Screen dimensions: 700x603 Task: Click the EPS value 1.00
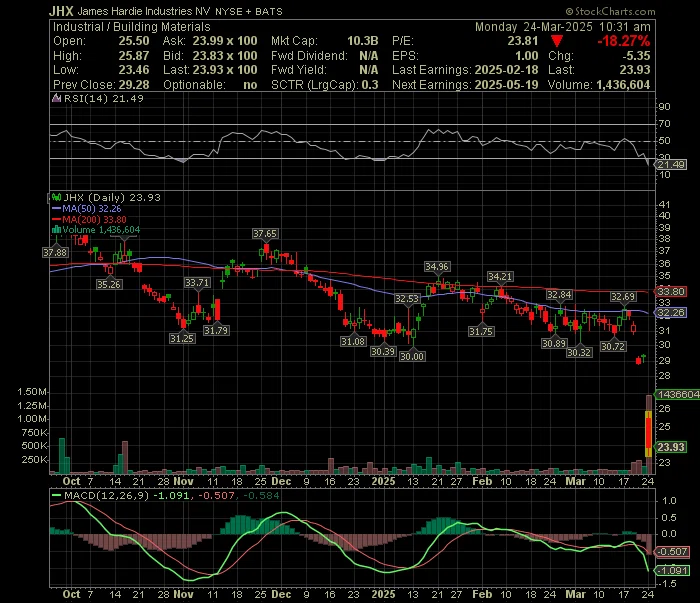[527, 56]
